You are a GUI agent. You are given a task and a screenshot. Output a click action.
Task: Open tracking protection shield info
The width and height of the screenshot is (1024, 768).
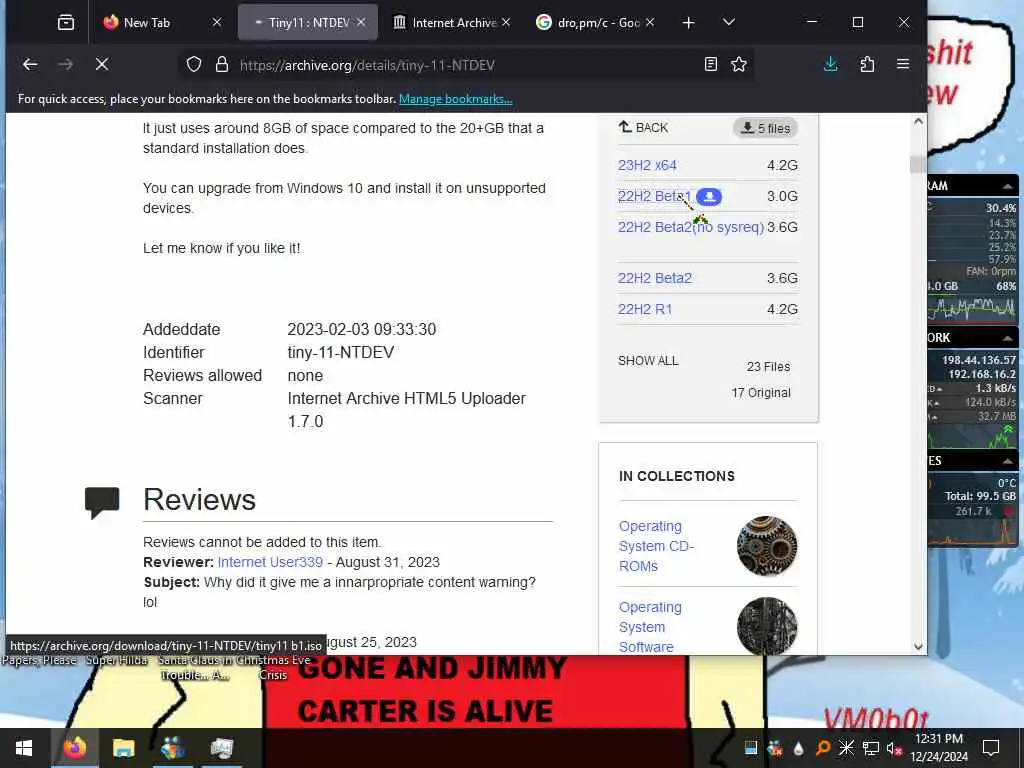(194, 65)
